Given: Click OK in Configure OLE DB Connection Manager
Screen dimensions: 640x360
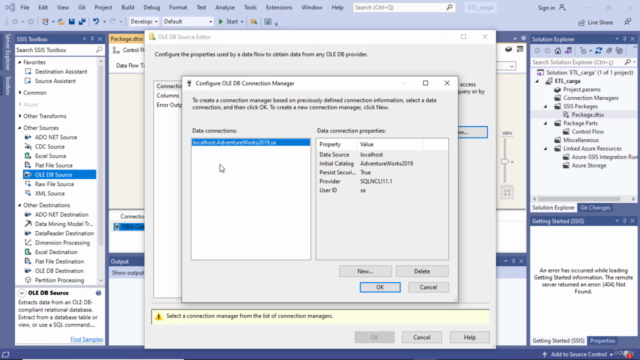Looking at the screenshot, I should click(x=380, y=287).
